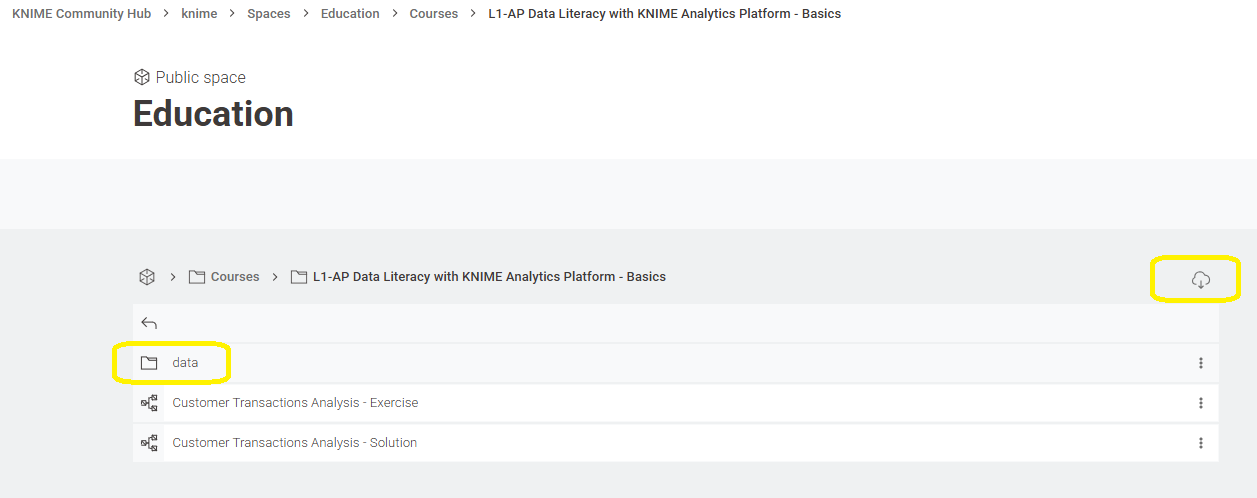The image size is (1257, 498).
Task: Open the data folder
Action: [185, 363]
